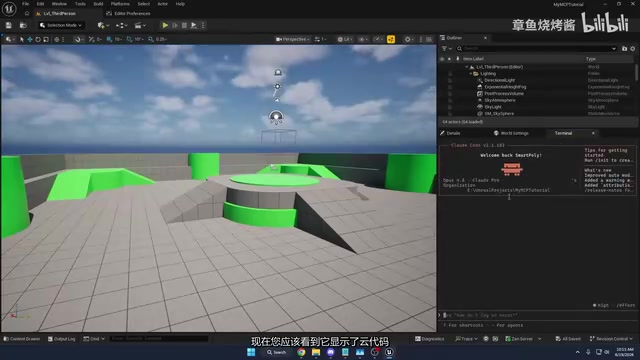Open Google Chrome from the Windows taskbar
Image resolution: width=640 pixels, height=360 pixels.
(x=301, y=352)
